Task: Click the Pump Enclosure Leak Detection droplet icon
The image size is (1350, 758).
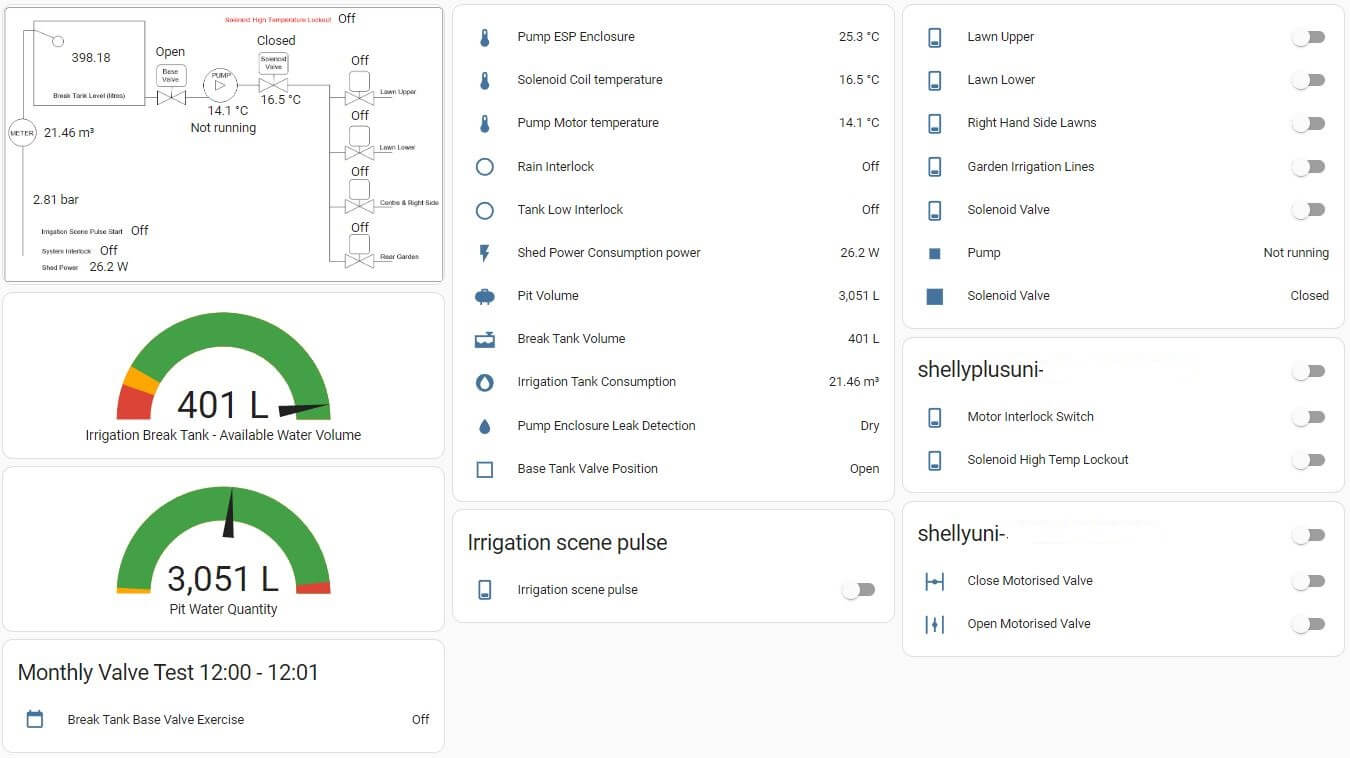Action: click(x=485, y=426)
